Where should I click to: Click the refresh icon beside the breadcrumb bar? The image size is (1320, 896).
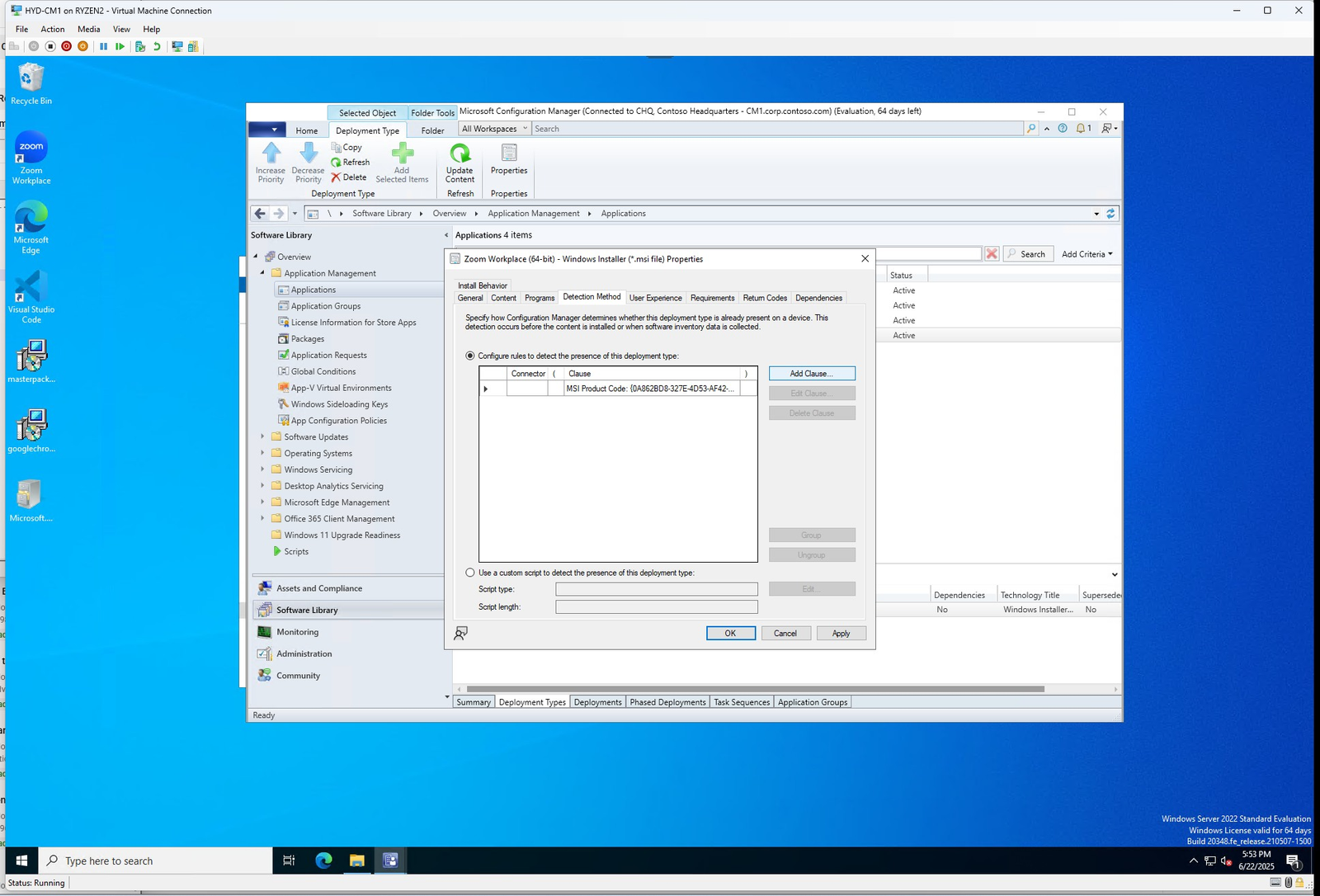click(1109, 213)
